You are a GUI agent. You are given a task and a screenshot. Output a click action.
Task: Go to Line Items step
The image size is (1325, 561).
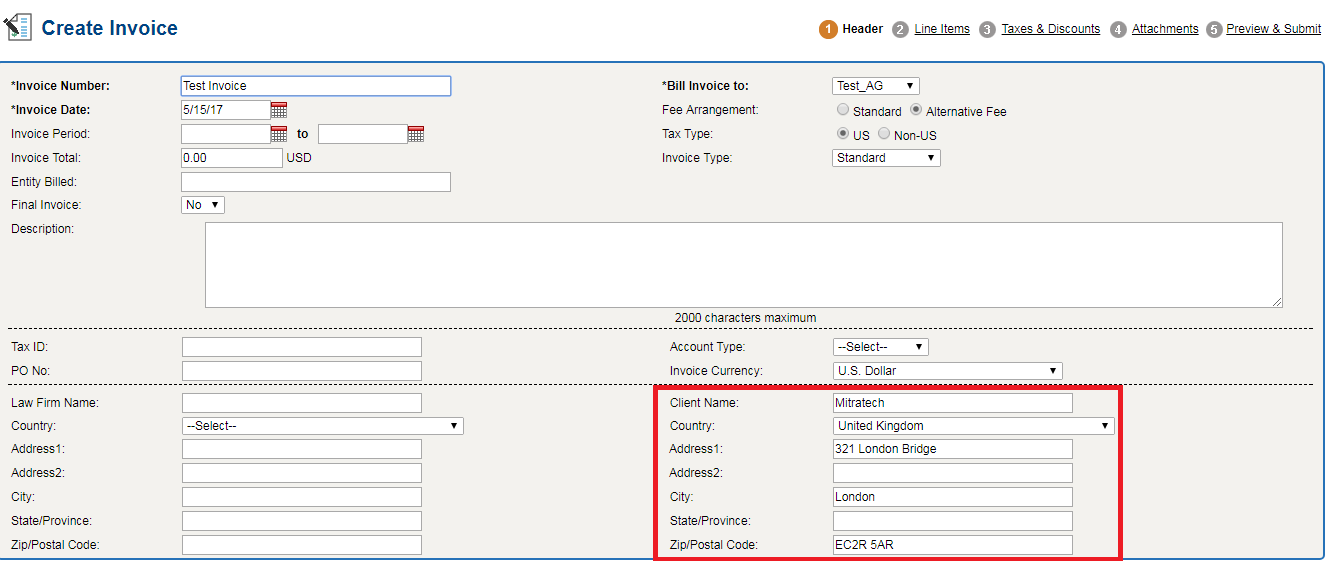(942, 29)
